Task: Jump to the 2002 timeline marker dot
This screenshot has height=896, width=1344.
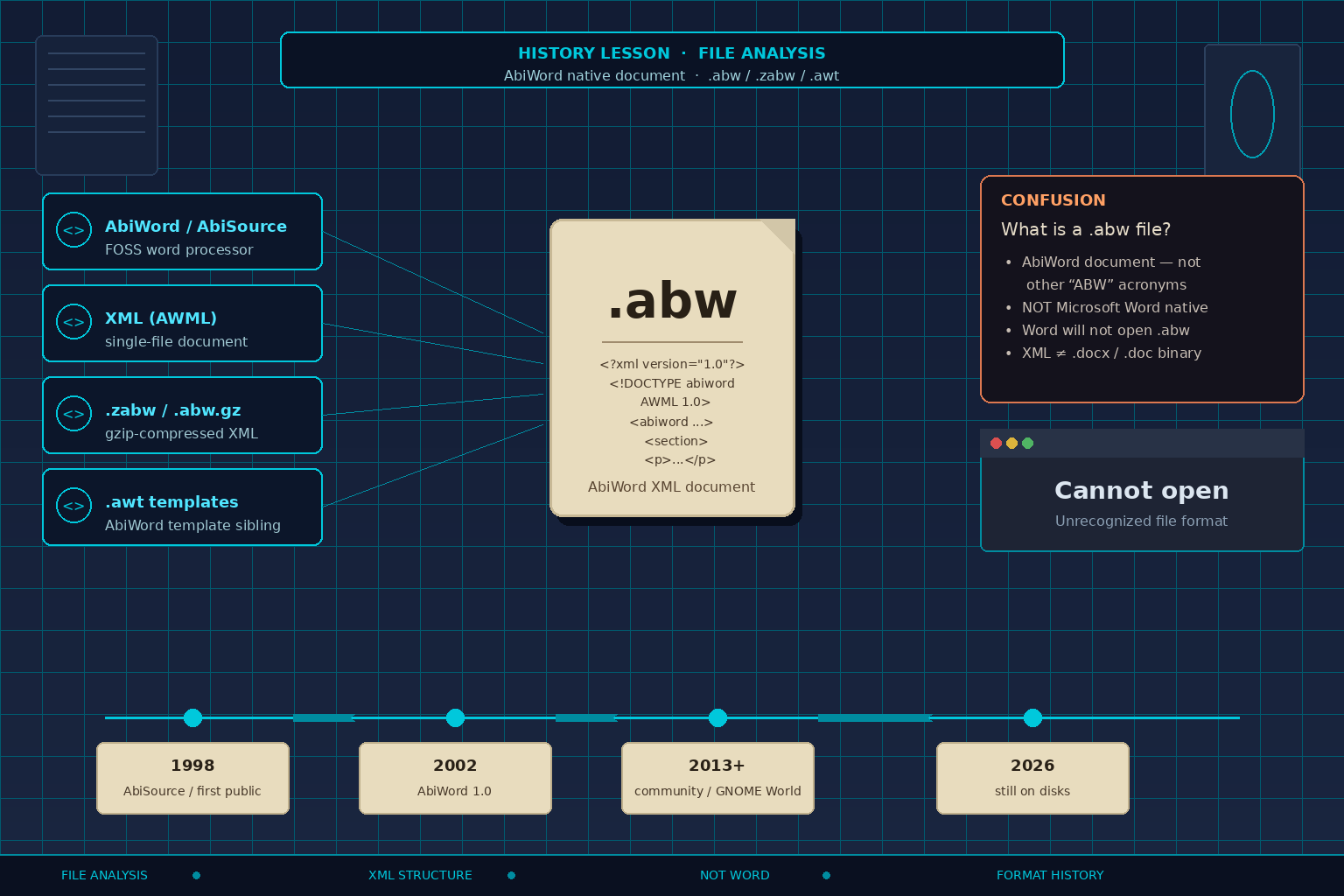Action: 455,717
